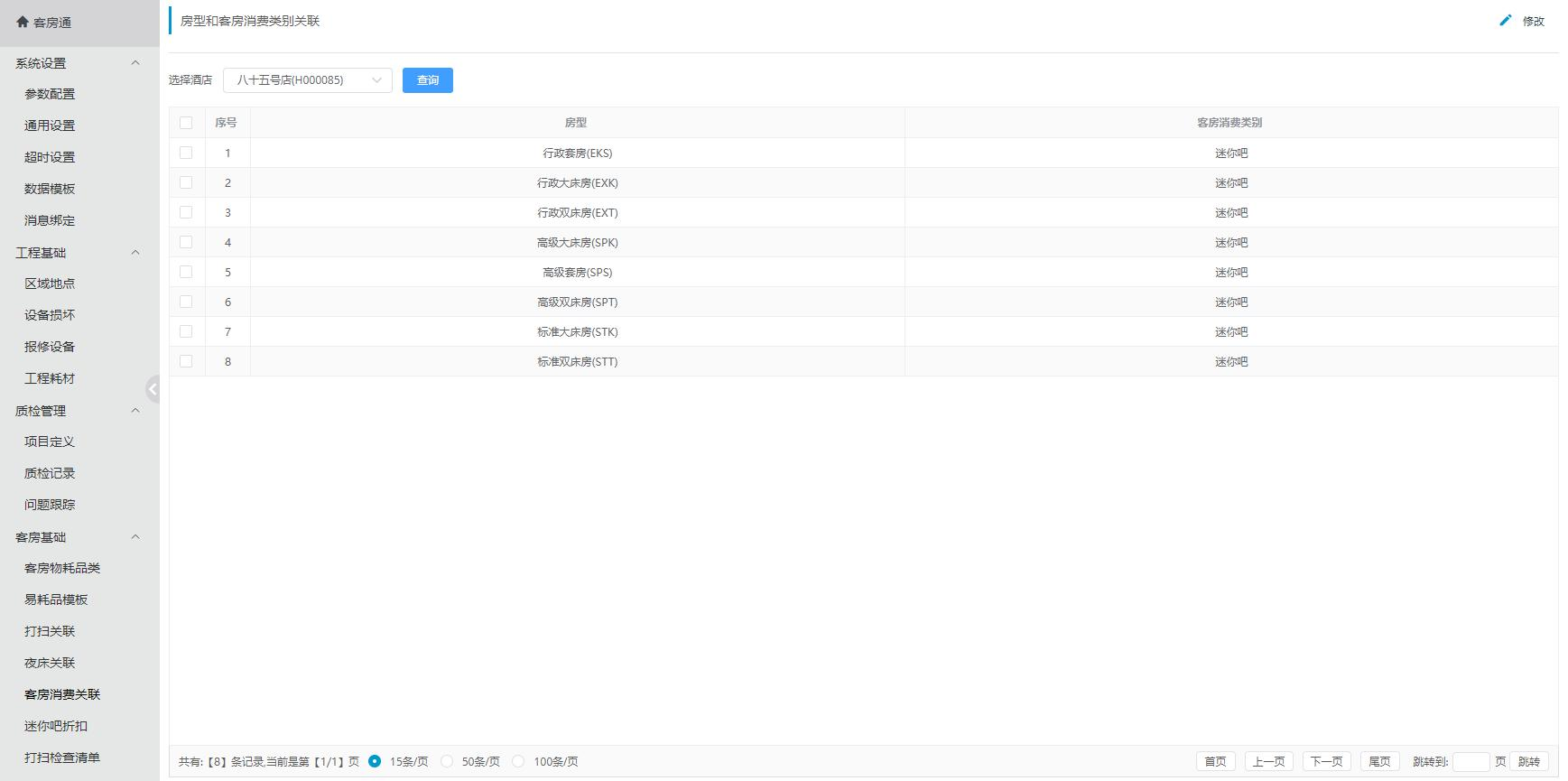Click the 跳转 go button
The image size is (1568, 781).
(1528, 761)
